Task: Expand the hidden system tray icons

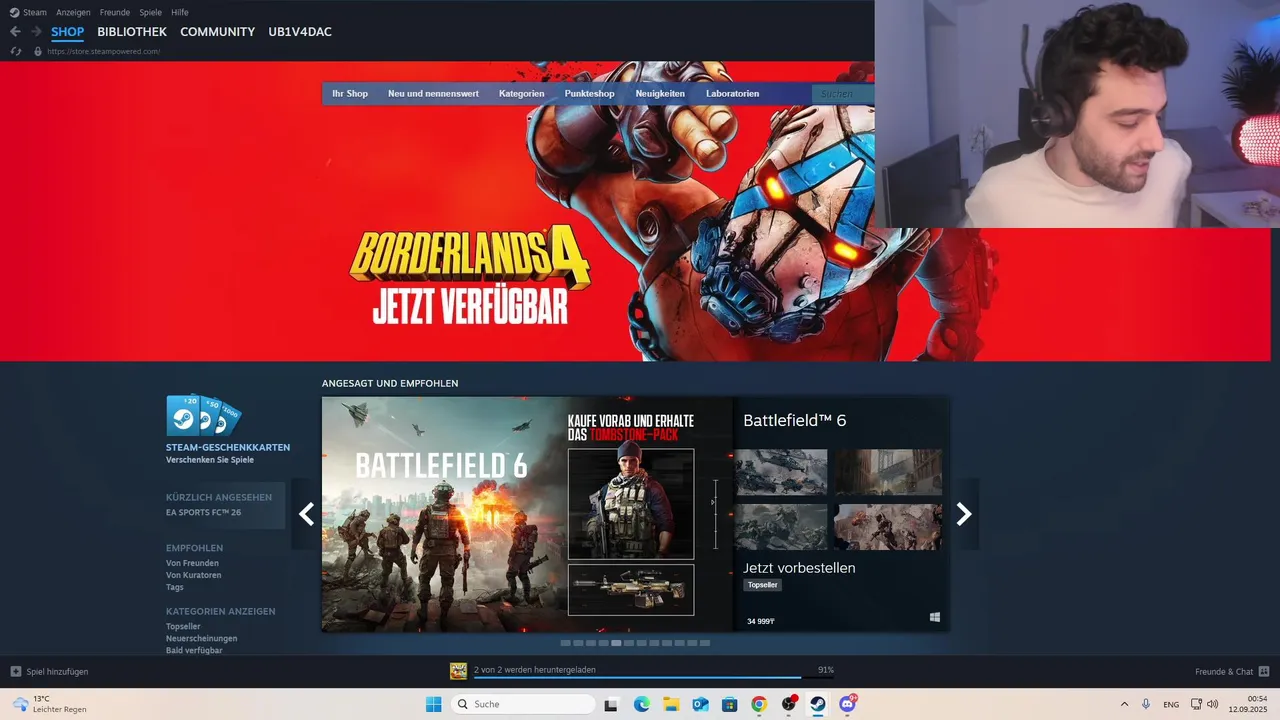Action: tap(1124, 704)
